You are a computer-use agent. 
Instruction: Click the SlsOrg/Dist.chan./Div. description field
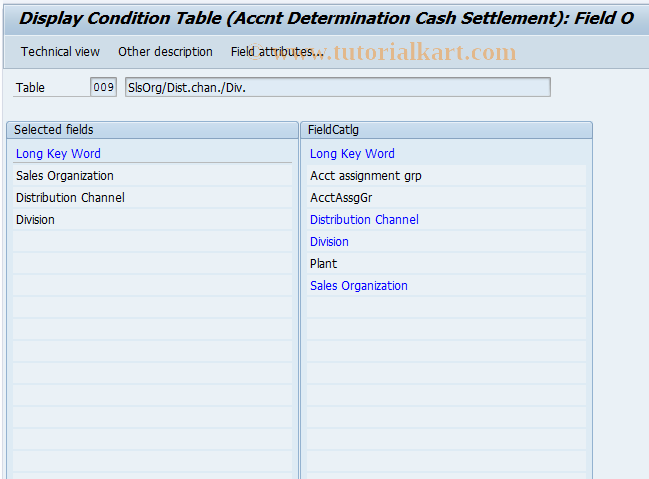coord(338,87)
